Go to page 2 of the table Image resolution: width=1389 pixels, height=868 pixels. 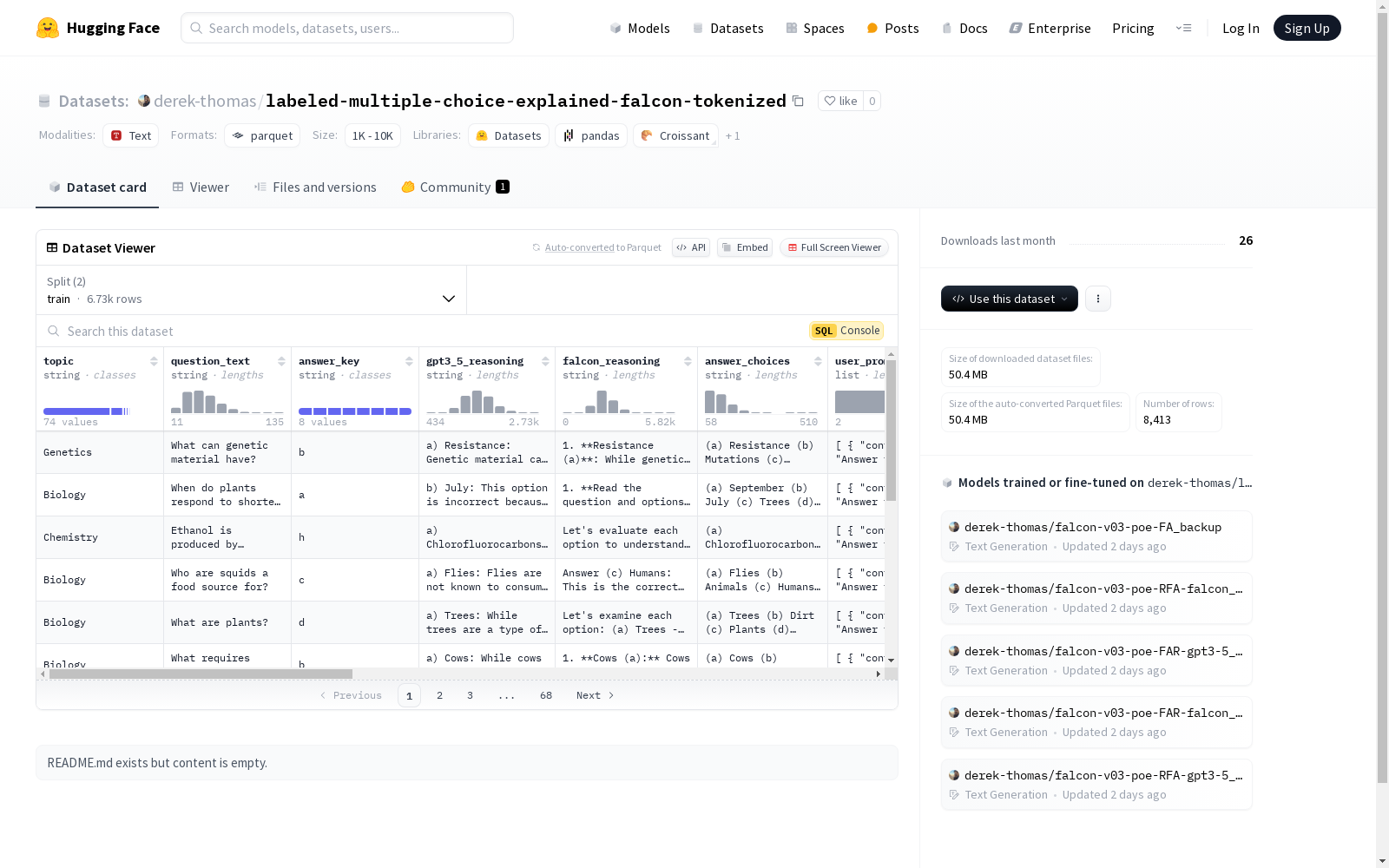(x=440, y=695)
